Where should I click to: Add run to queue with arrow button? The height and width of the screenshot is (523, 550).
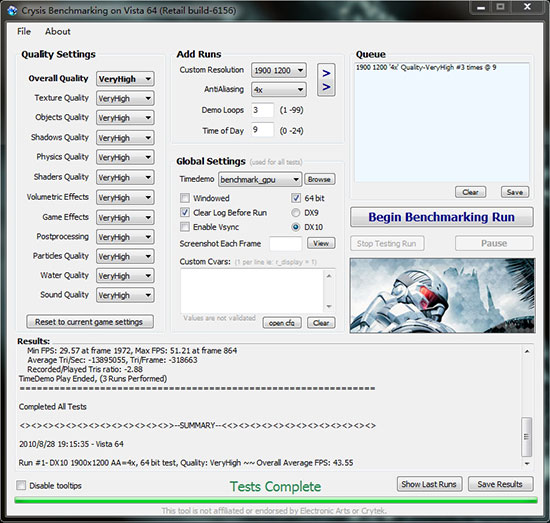[326, 80]
